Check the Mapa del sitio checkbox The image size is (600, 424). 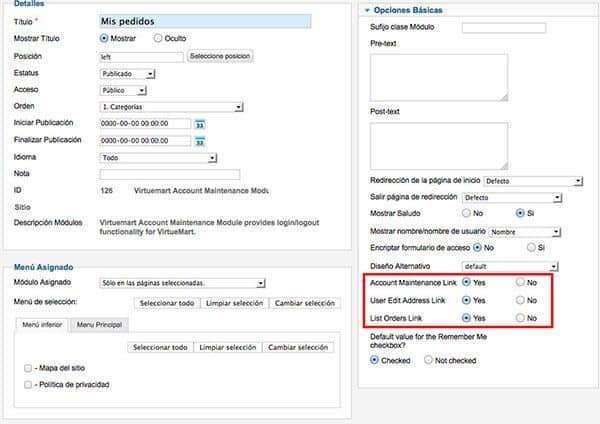[x=28, y=368]
